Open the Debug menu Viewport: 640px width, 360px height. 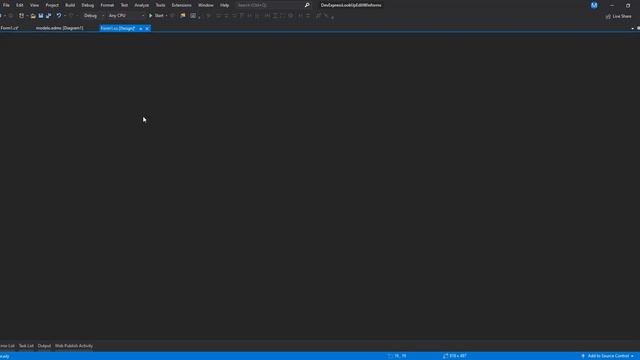coord(87,5)
